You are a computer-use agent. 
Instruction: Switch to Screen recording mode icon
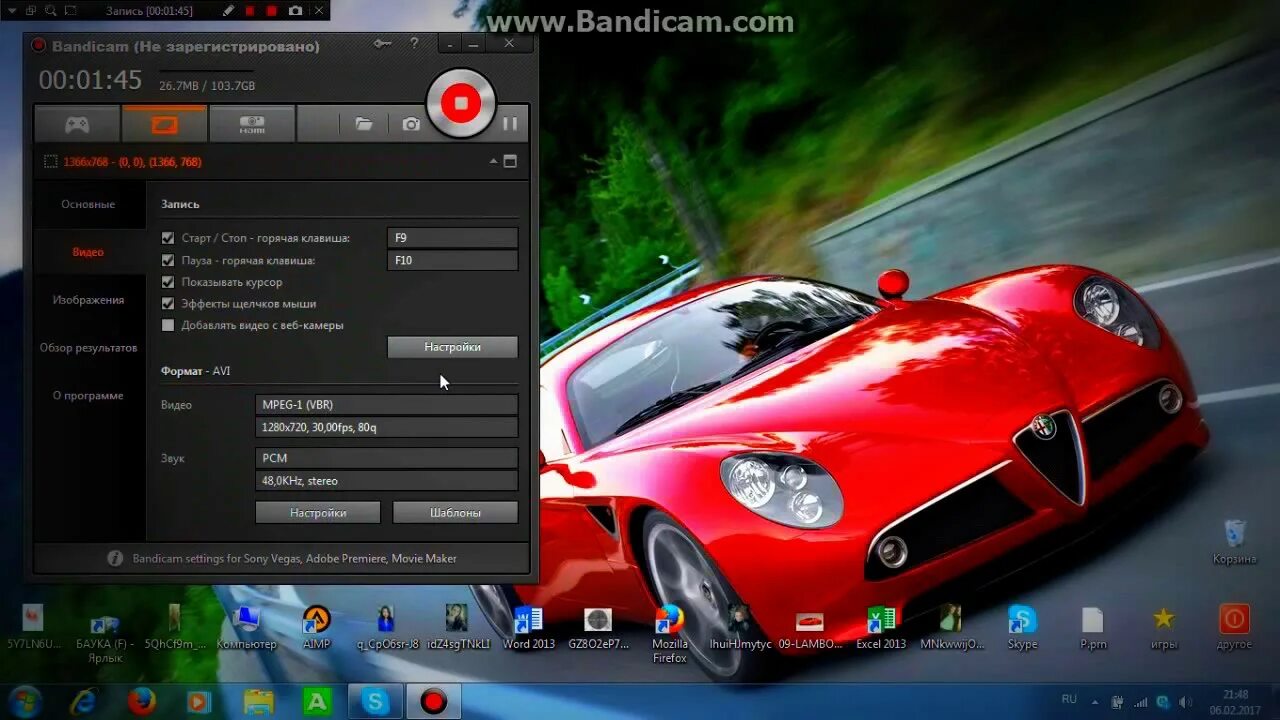coord(164,123)
